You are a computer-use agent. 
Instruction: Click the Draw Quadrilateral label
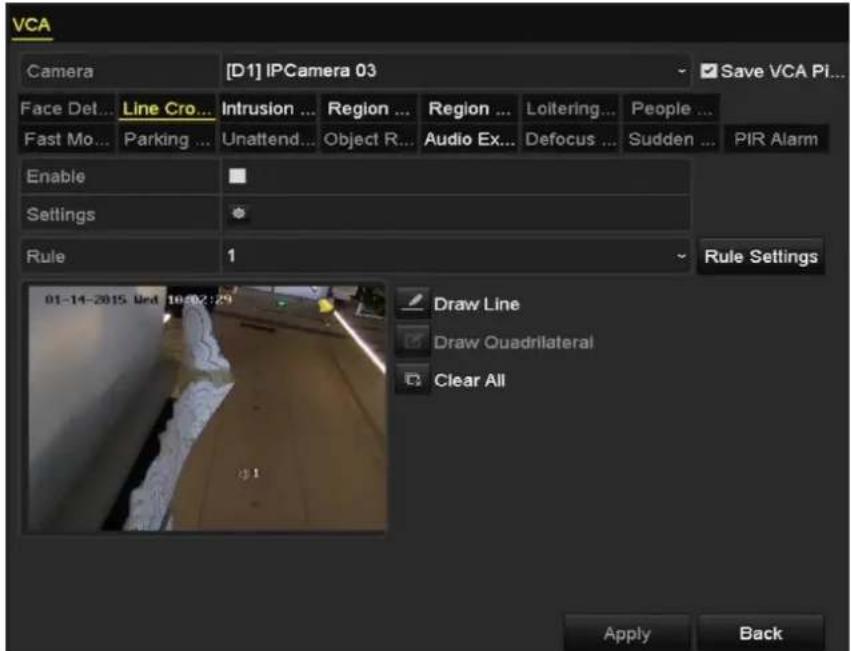(x=513, y=343)
